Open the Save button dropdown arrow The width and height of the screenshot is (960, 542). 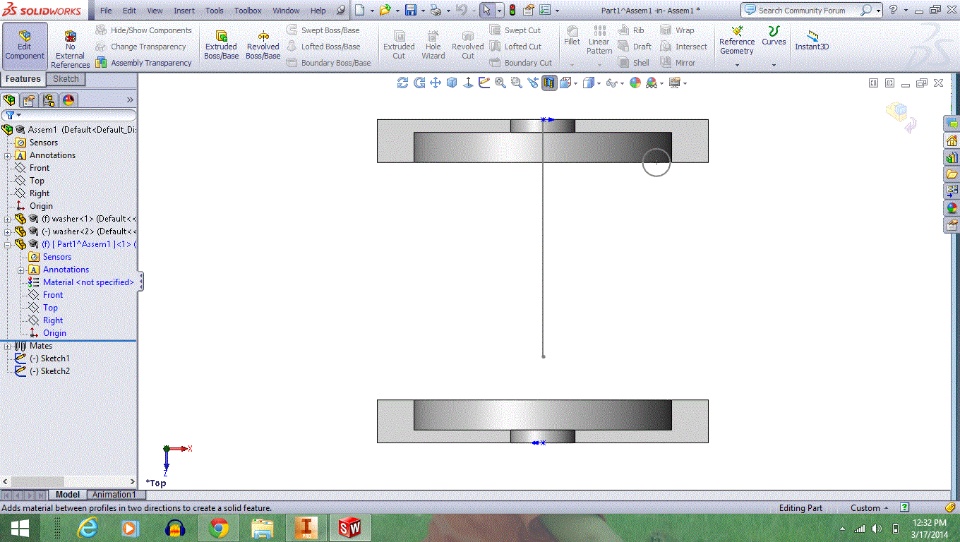coord(422,11)
